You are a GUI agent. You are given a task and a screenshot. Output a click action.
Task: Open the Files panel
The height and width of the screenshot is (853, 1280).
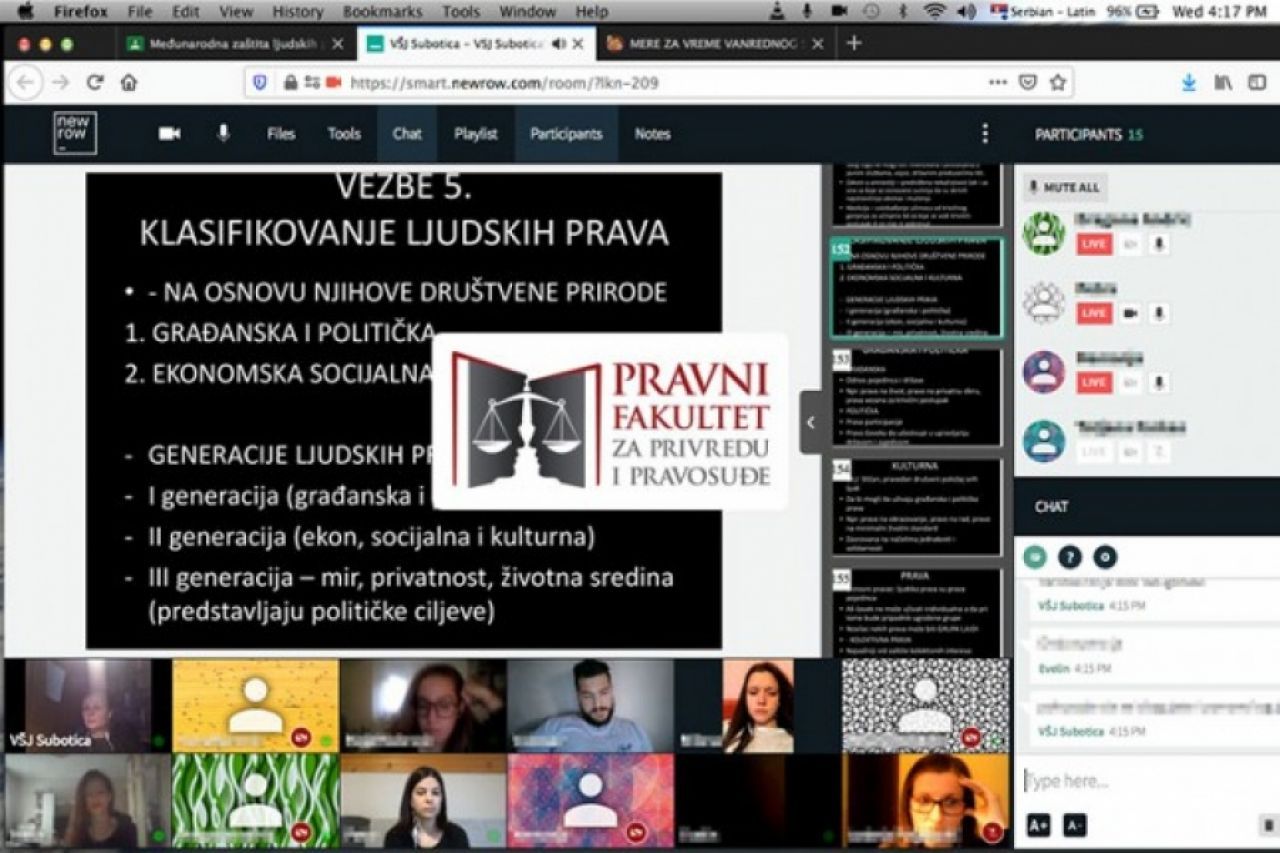pos(281,134)
